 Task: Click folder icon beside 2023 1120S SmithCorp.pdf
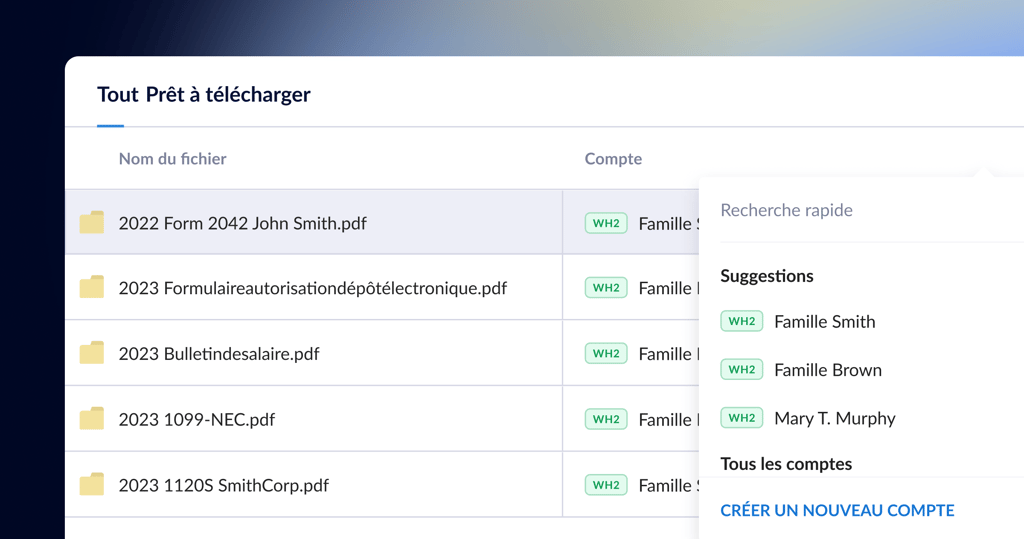click(x=92, y=485)
